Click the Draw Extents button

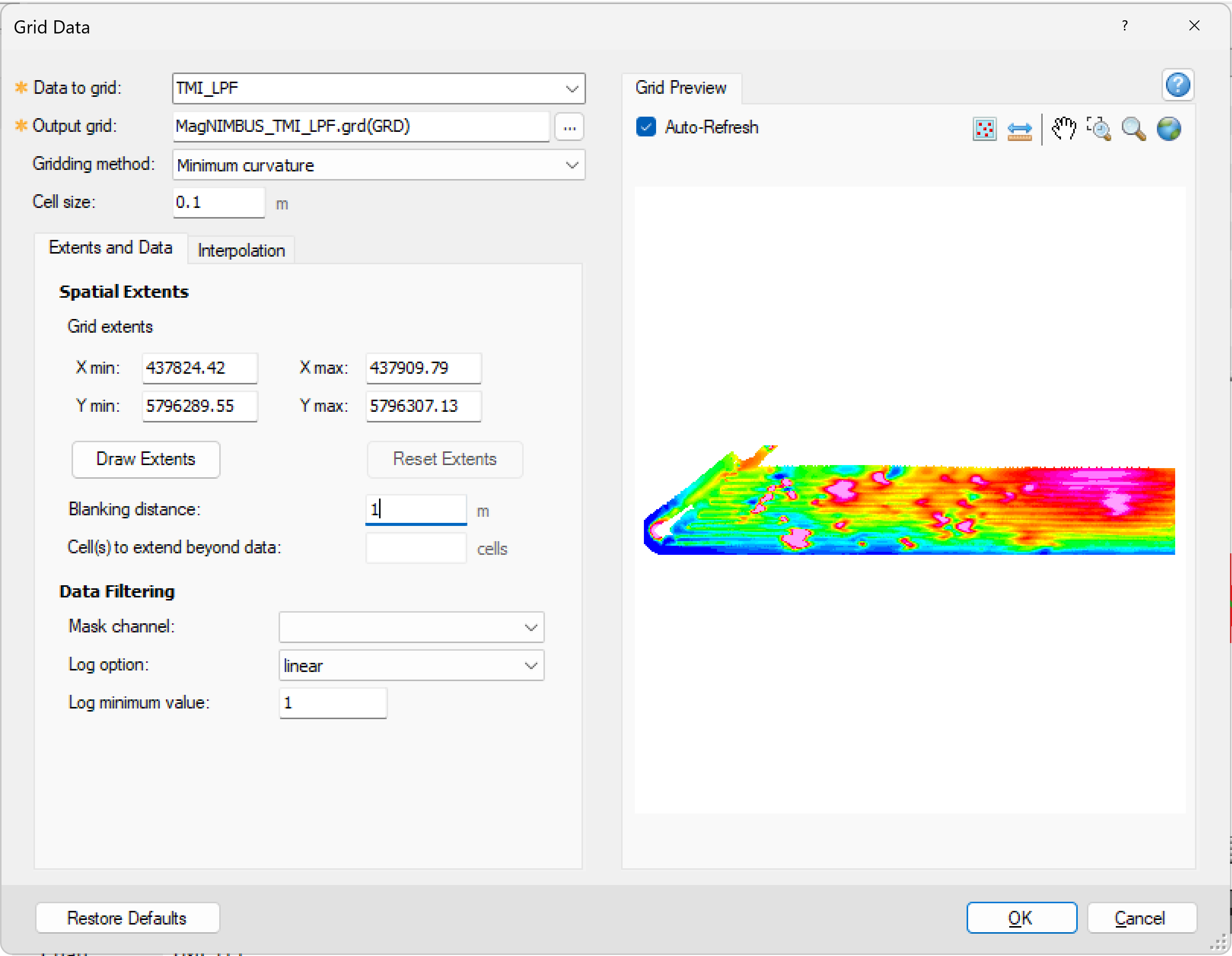pos(146,459)
